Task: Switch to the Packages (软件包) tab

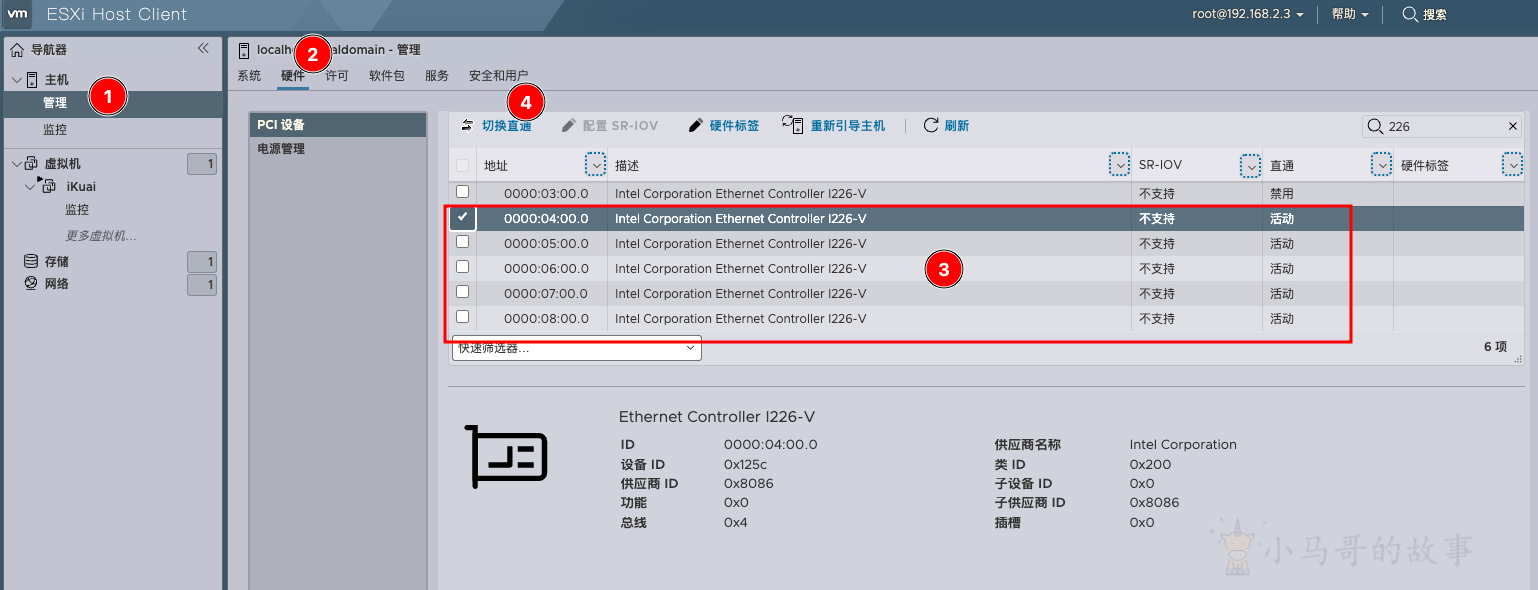Action: 387,76
